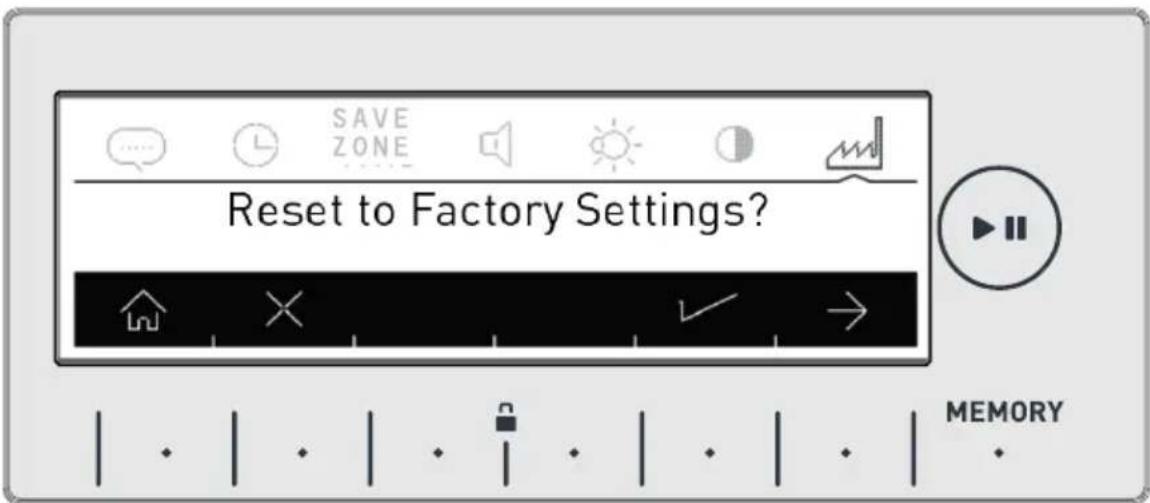Select the SAVE ZONE menu item

(x=370, y=137)
